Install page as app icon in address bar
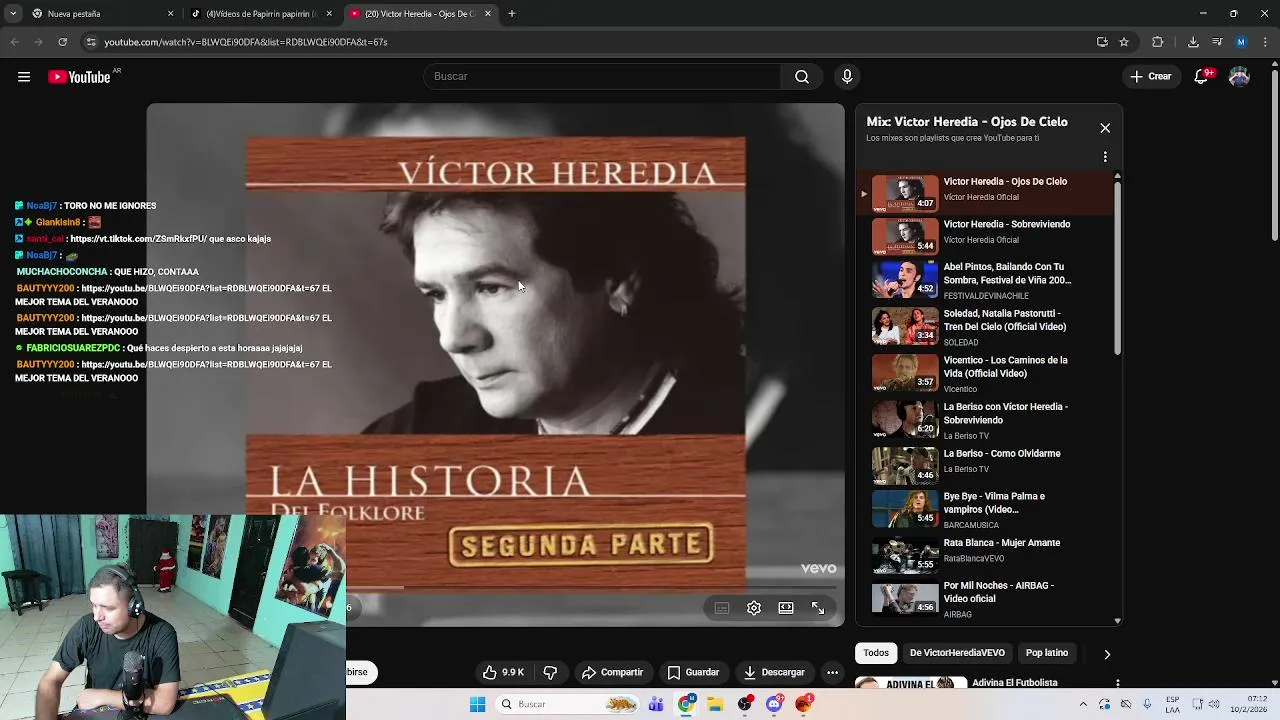 click(1102, 42)
